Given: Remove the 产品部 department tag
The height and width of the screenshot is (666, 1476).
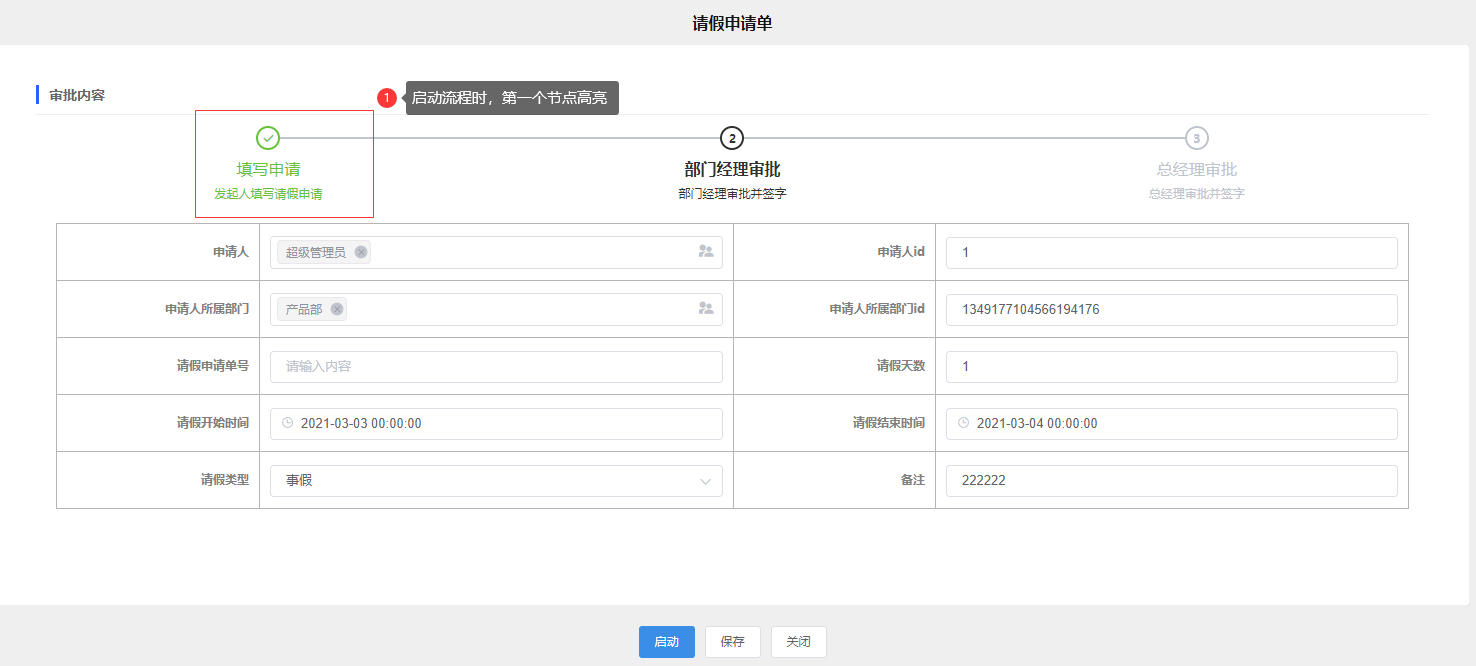Looking at the screenshot, I should pos(337,309).
